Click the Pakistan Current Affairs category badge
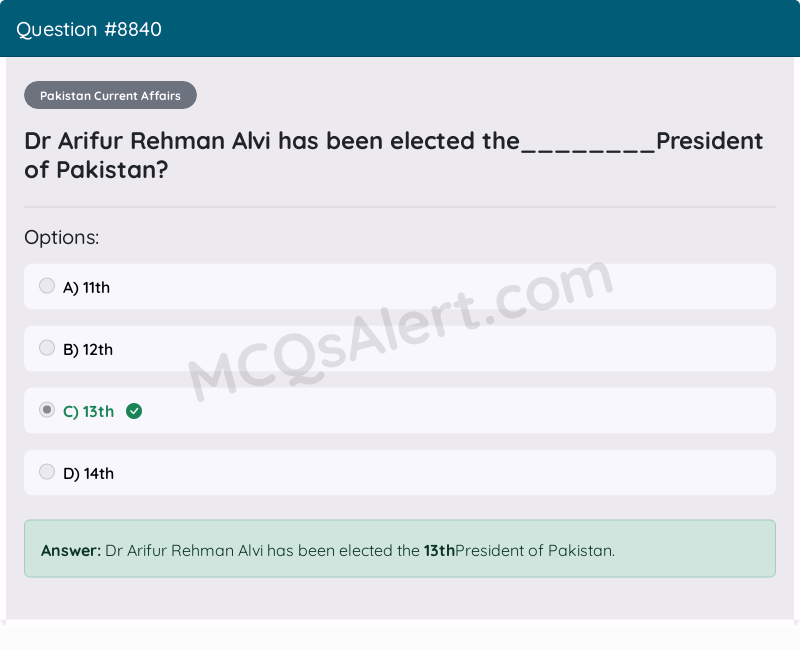 click(x=110, y=95)
